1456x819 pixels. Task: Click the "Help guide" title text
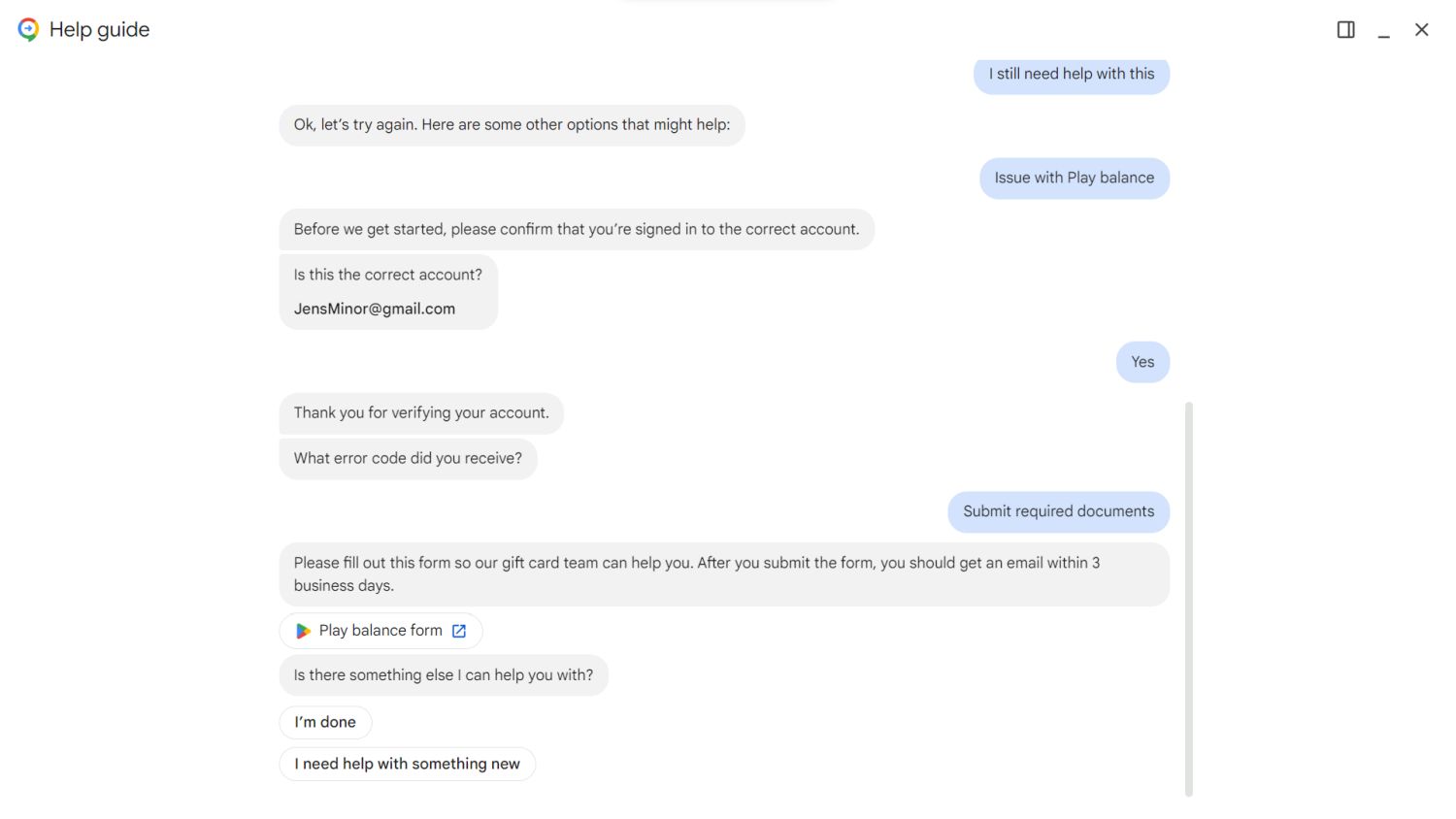tap(99, 30)
